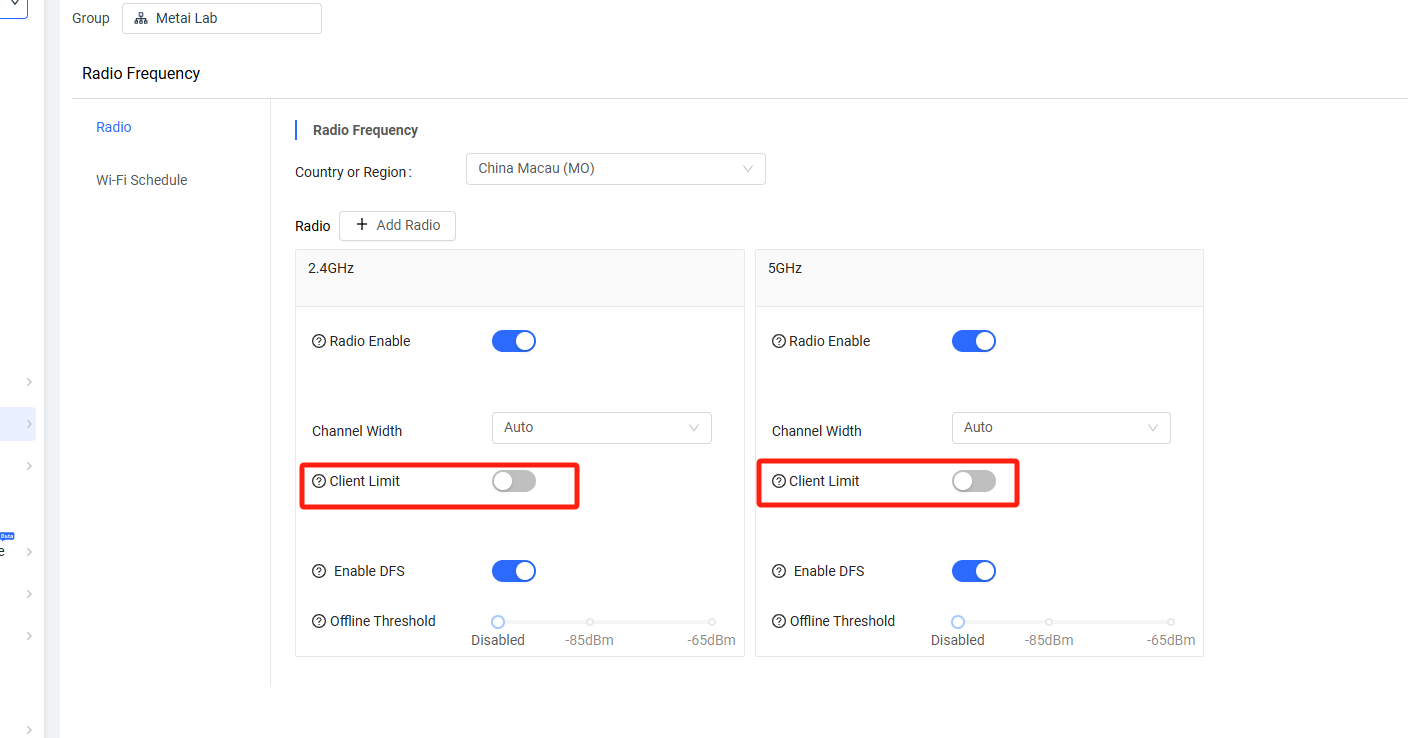Click help icon beside 5GHz Radio Enable
Image resolution: width=1408 pixels, height=738 pixels.
pos(778,341)
